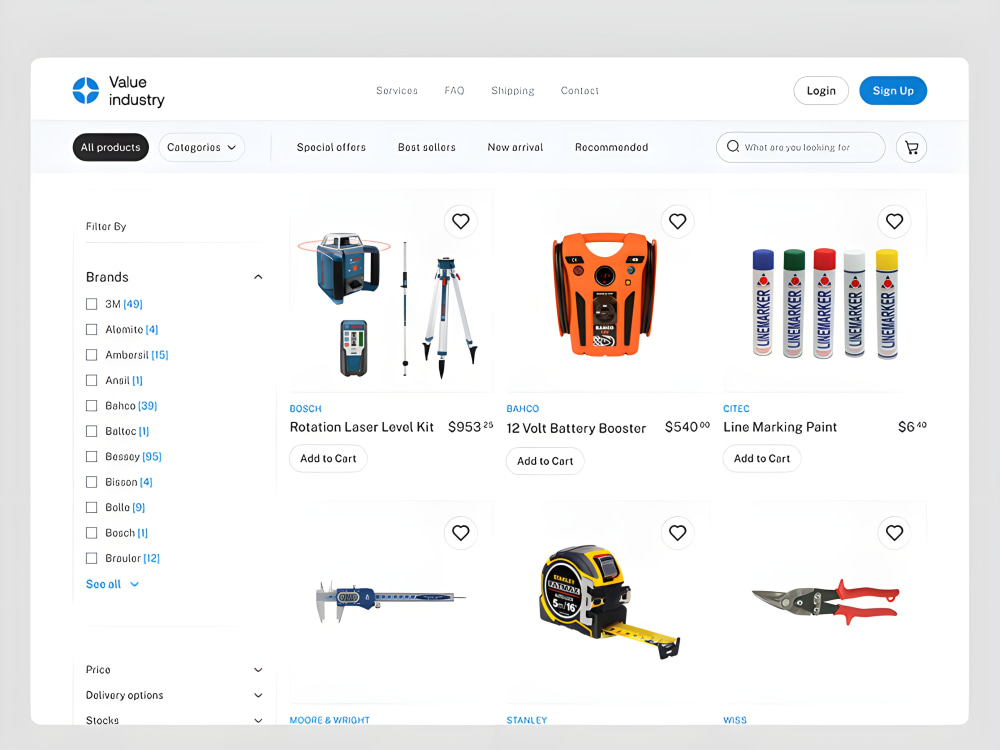This screenshot has width=1000, height=750.
Task: Expand the Price filter section
Action: point(258,670)
